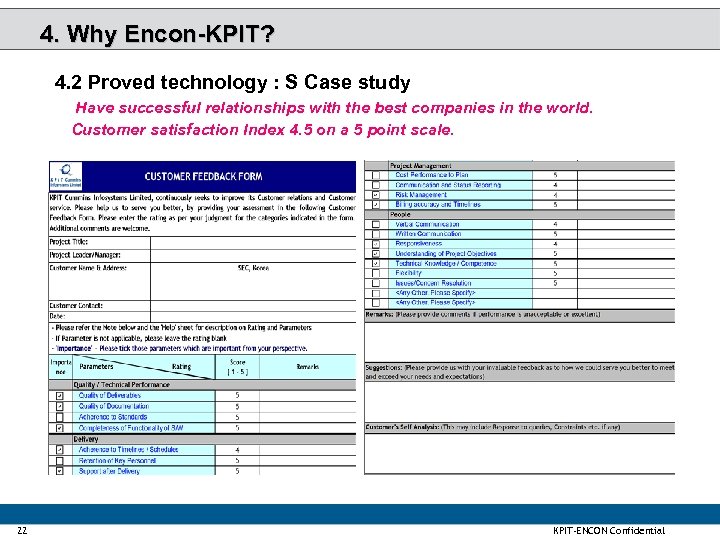Screen dimensions: 720x540
Task: Click the 'Parameters' header label
Action: tap(96, 366)
